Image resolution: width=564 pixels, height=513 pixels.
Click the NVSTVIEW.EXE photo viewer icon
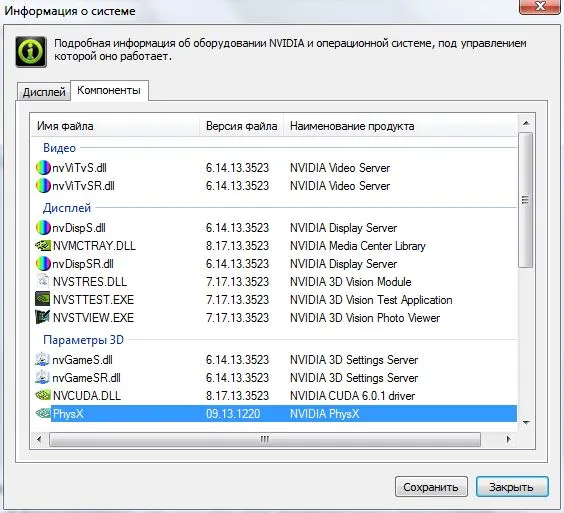(x=43, y=317)
